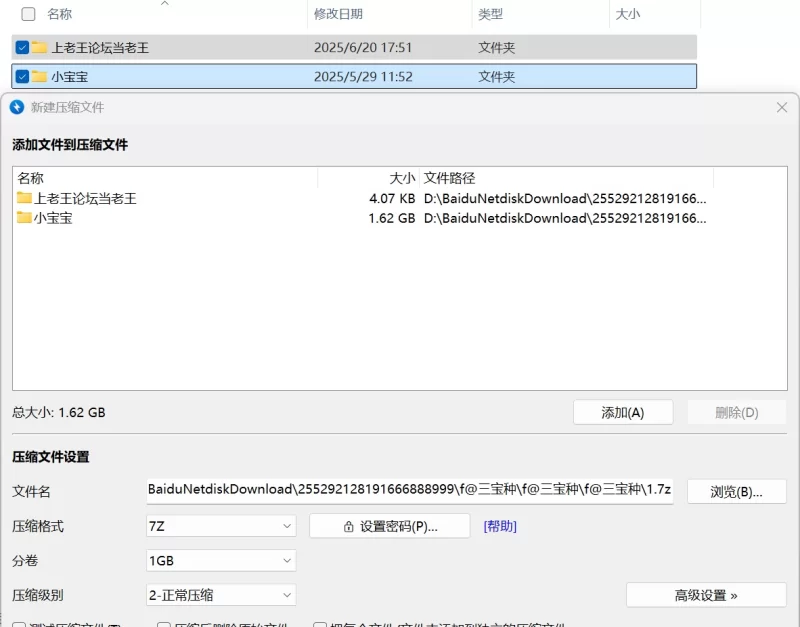
Task: Click the 1.62 GB size value for 小宝宝
Action: (392, 218)
